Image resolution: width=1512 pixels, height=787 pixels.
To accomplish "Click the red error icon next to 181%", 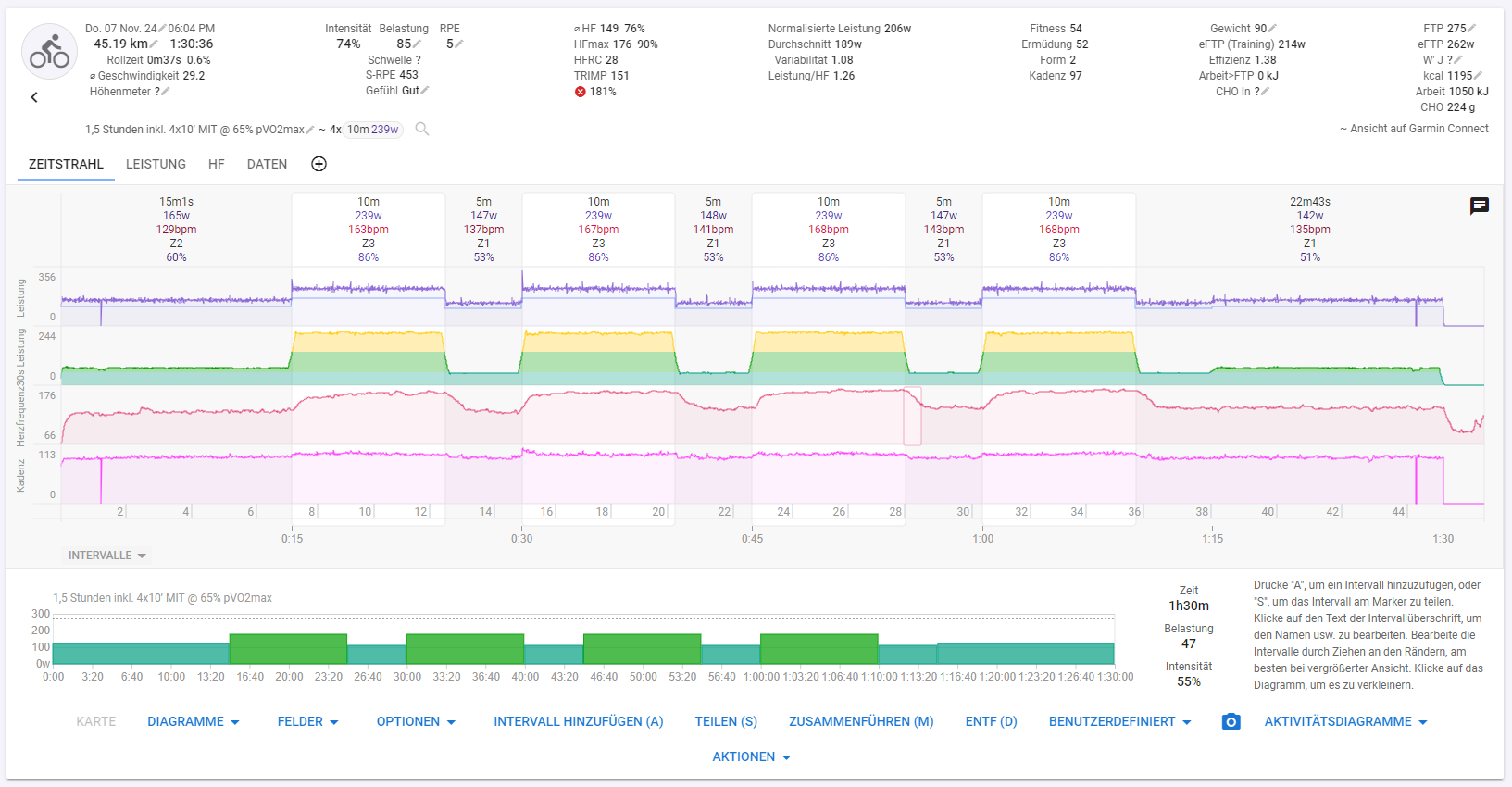I will tap(581, 92).
